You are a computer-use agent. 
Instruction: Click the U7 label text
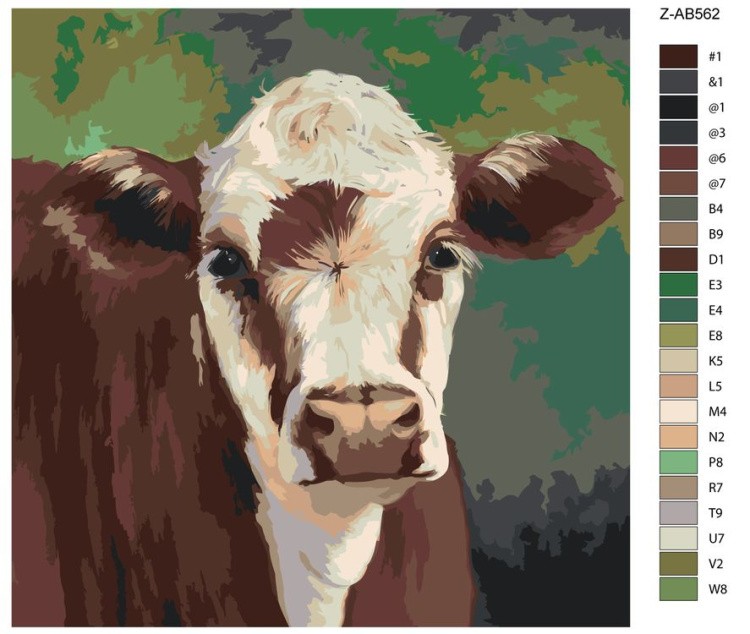716,539
